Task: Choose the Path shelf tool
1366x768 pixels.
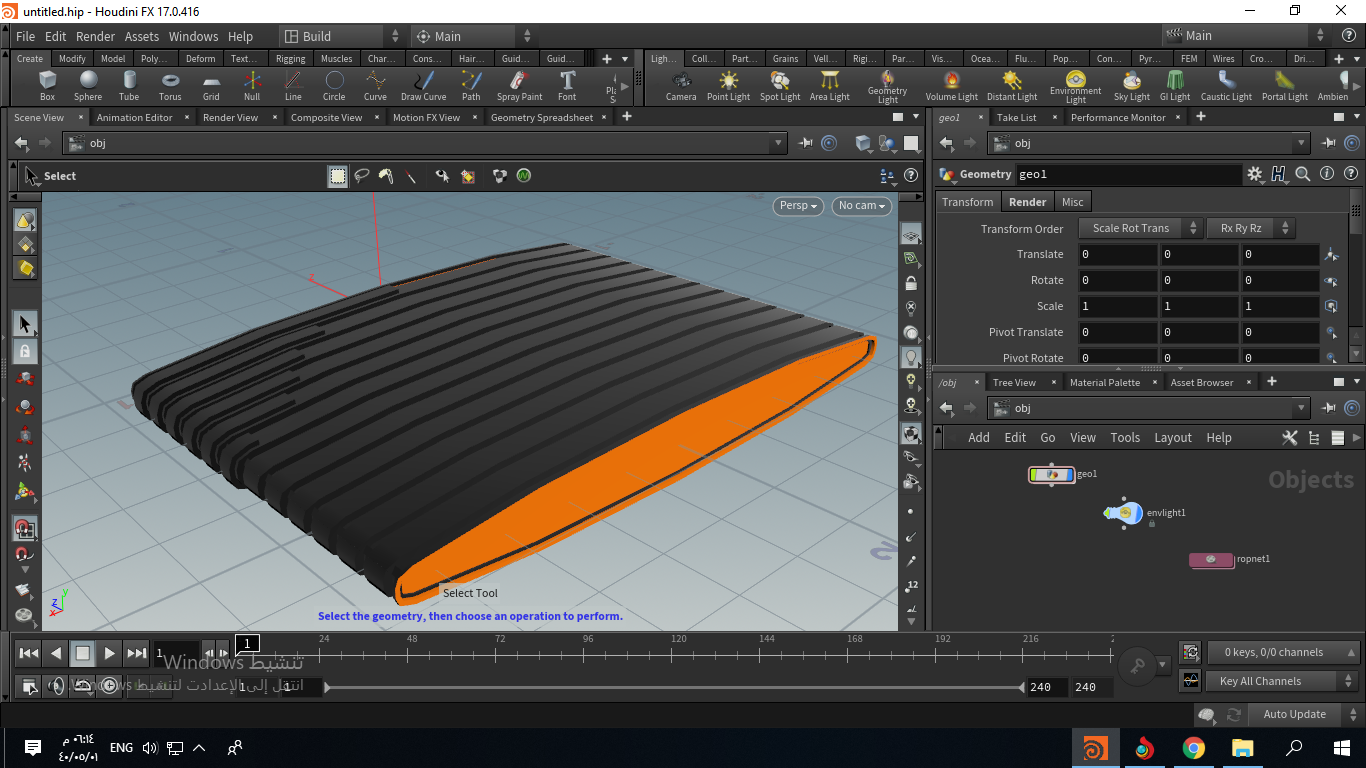Action: 471,86
